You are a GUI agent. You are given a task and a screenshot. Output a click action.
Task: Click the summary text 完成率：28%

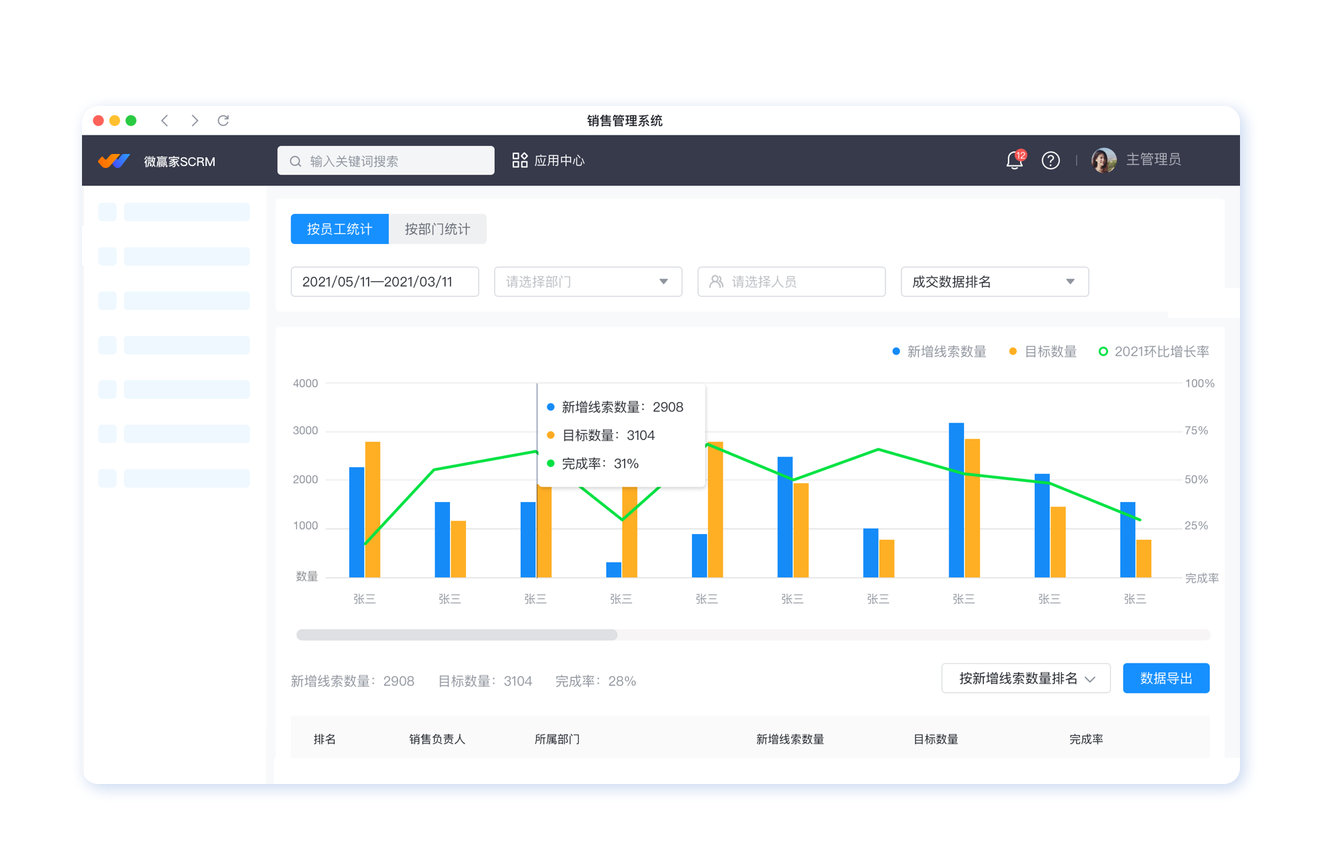(x=596, y=681)
